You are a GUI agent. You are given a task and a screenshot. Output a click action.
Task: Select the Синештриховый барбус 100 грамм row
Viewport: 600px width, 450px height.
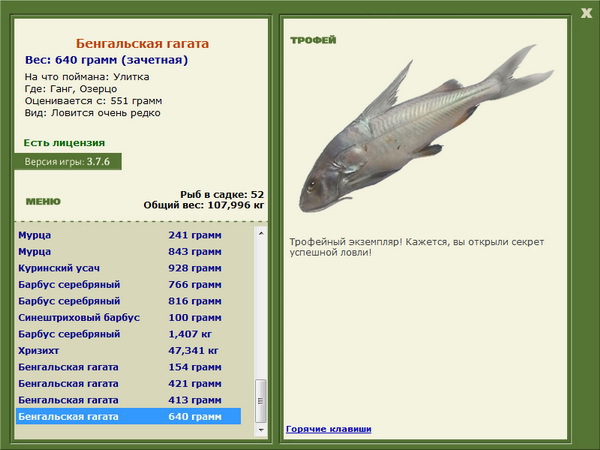tap(129, 317)
